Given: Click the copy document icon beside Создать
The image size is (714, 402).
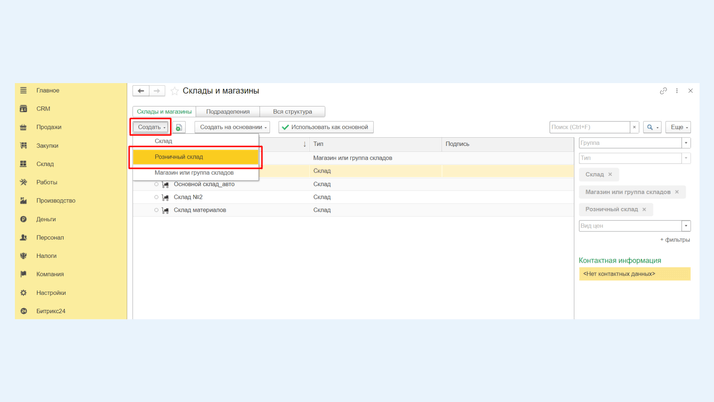Looking at the screenshot, I should click(x=179, y=127).
